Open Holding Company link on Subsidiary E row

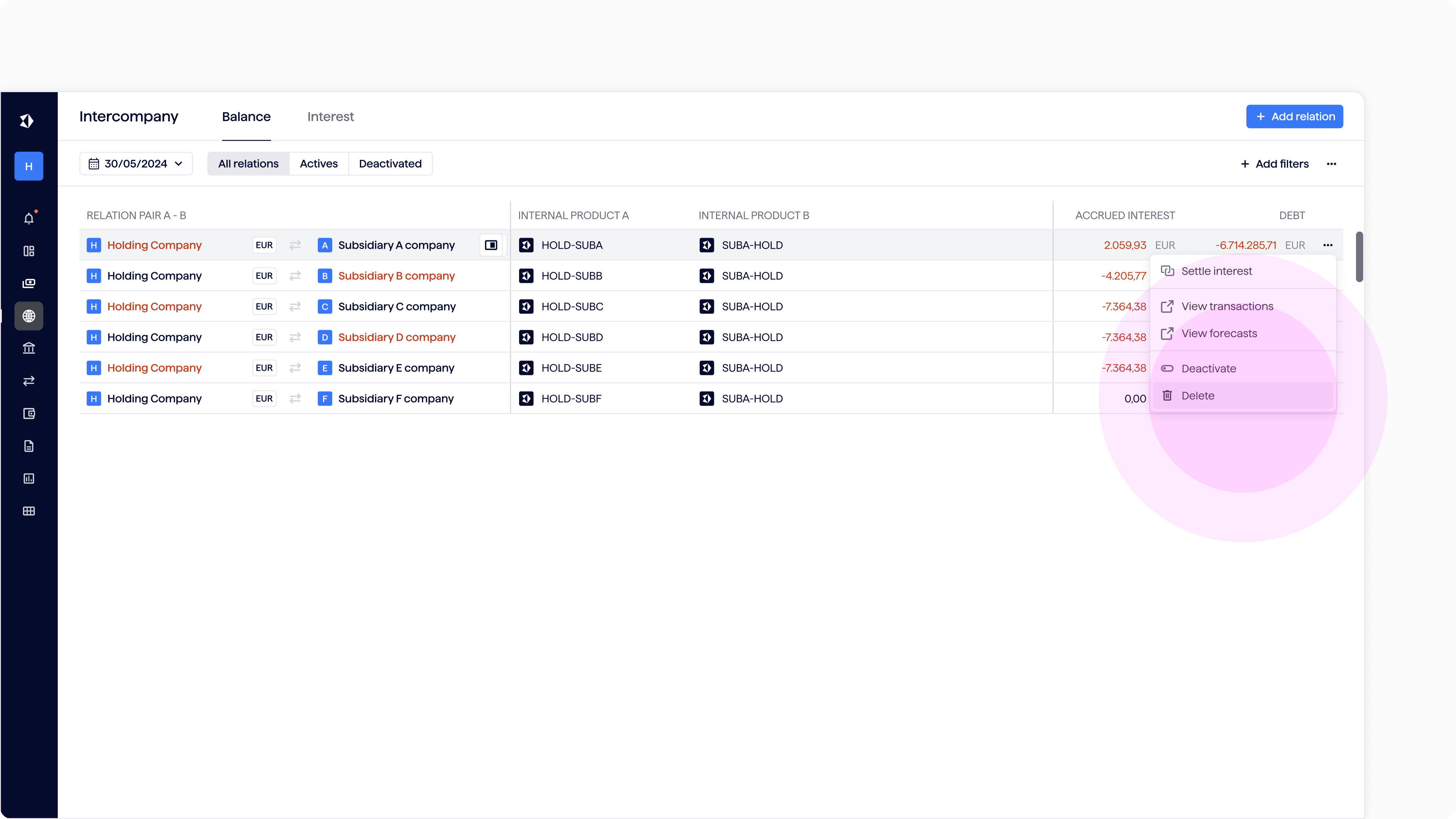point(154,368)
